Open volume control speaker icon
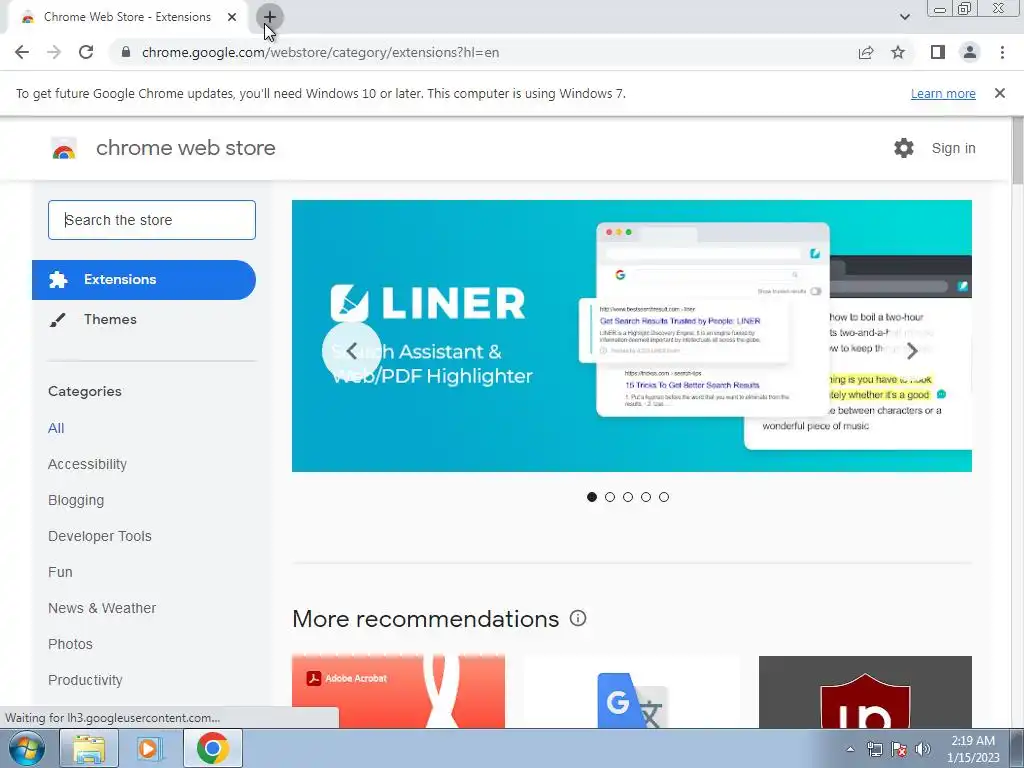The height and width of the screenshot is (768, 1024). pyautogui.click(x=923, y=749)
